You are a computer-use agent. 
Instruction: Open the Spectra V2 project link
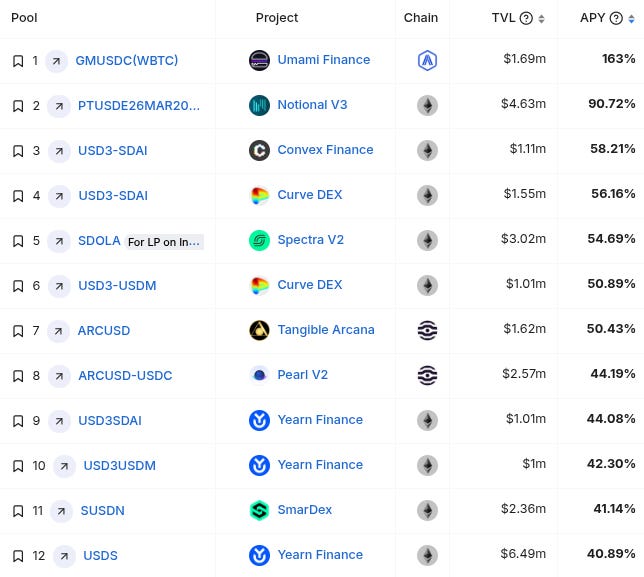pyautogui.click(x=310, y=239)
